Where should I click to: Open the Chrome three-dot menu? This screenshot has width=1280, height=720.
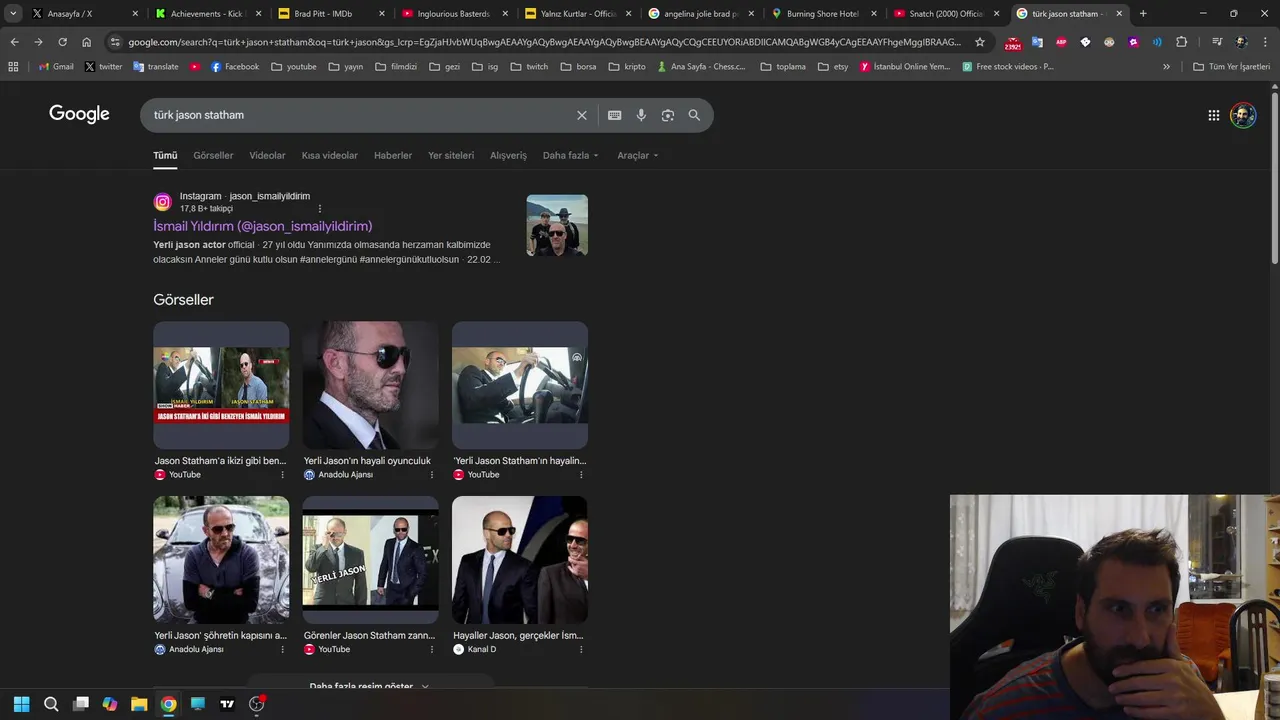[1265, 42]
